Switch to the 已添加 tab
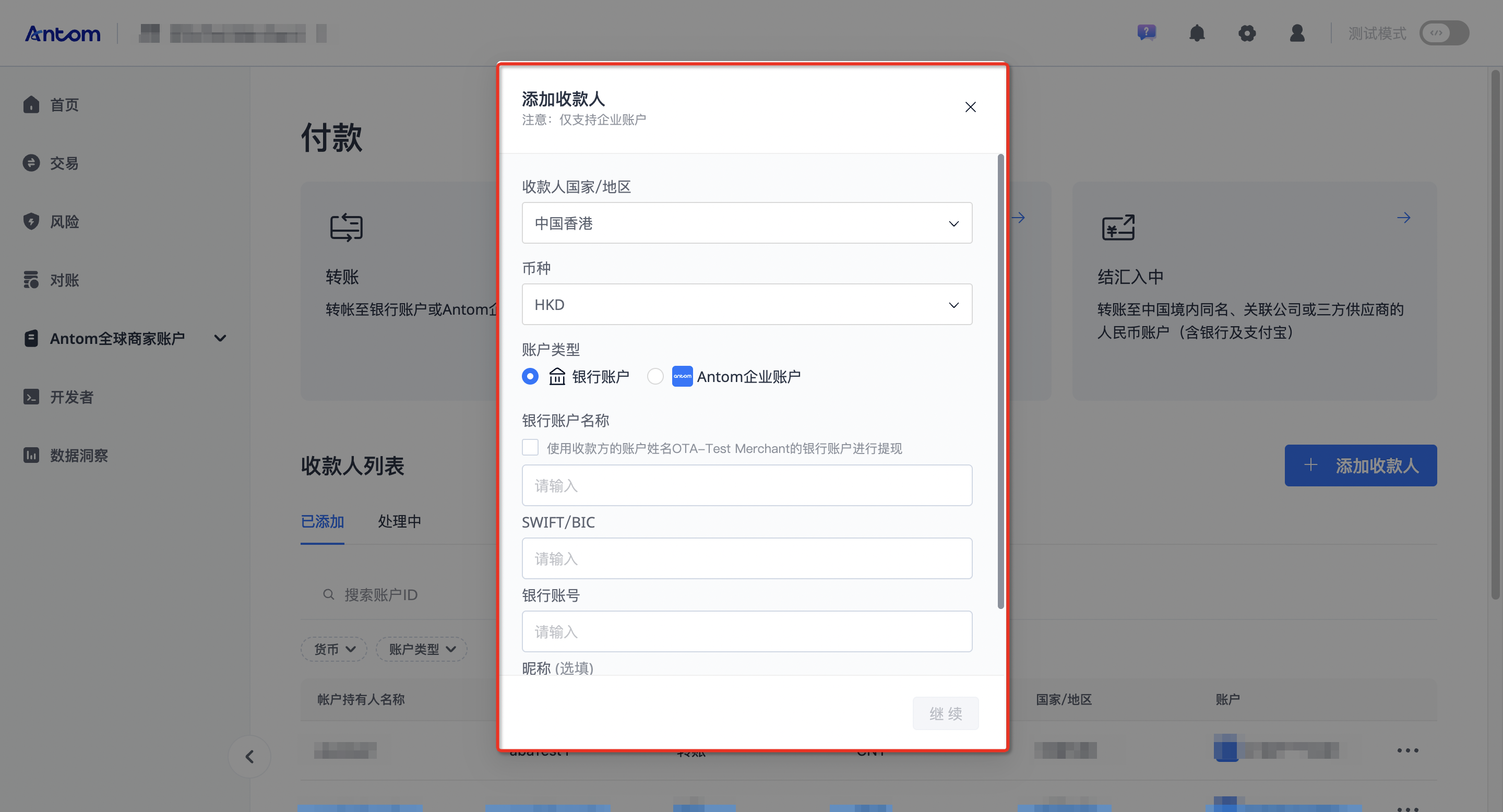Viewport: 1503px width, 812px height. click(x=322, y=521)
